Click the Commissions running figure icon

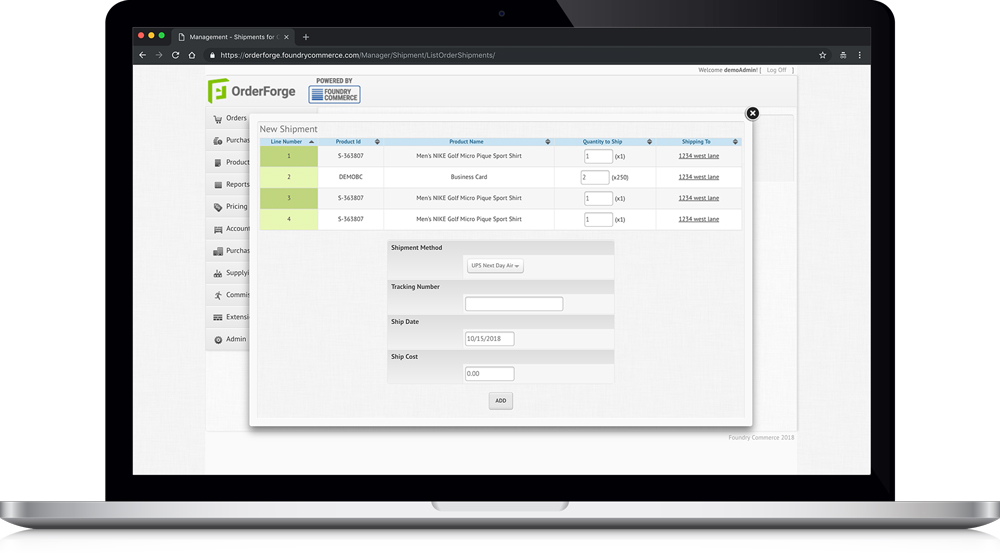(217, 296)
